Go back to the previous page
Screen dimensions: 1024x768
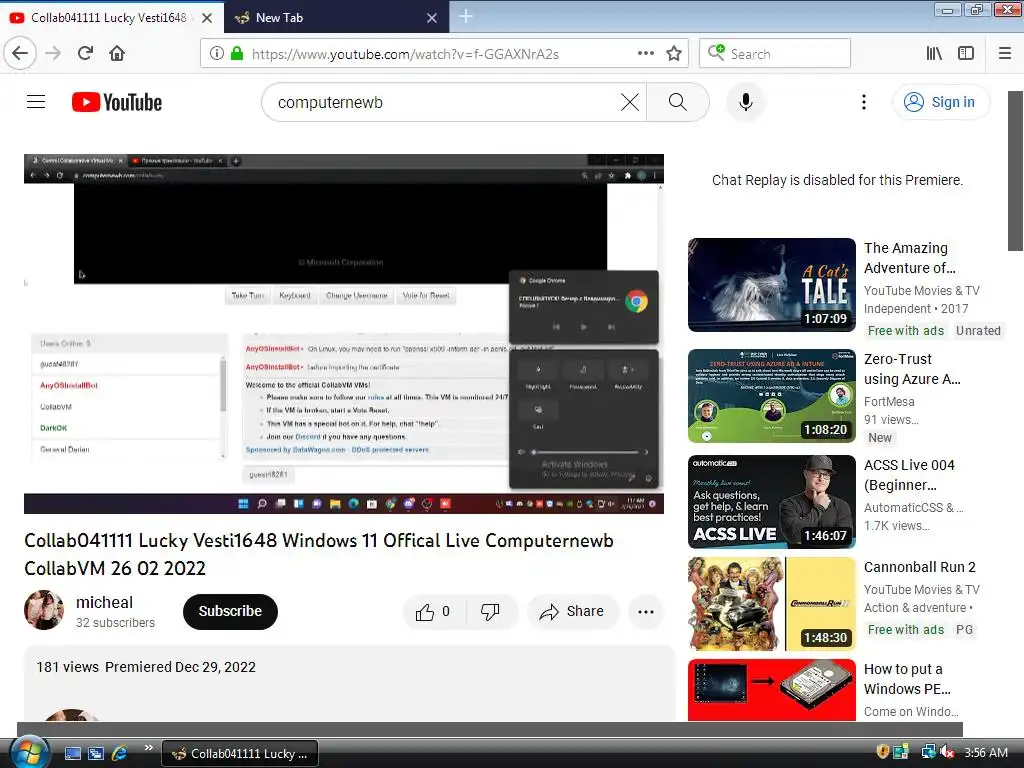pos(20,53)
